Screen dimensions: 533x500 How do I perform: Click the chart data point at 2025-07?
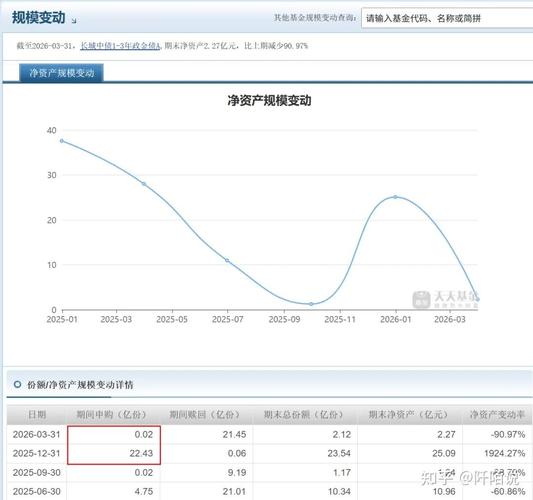tap(227, 260)
